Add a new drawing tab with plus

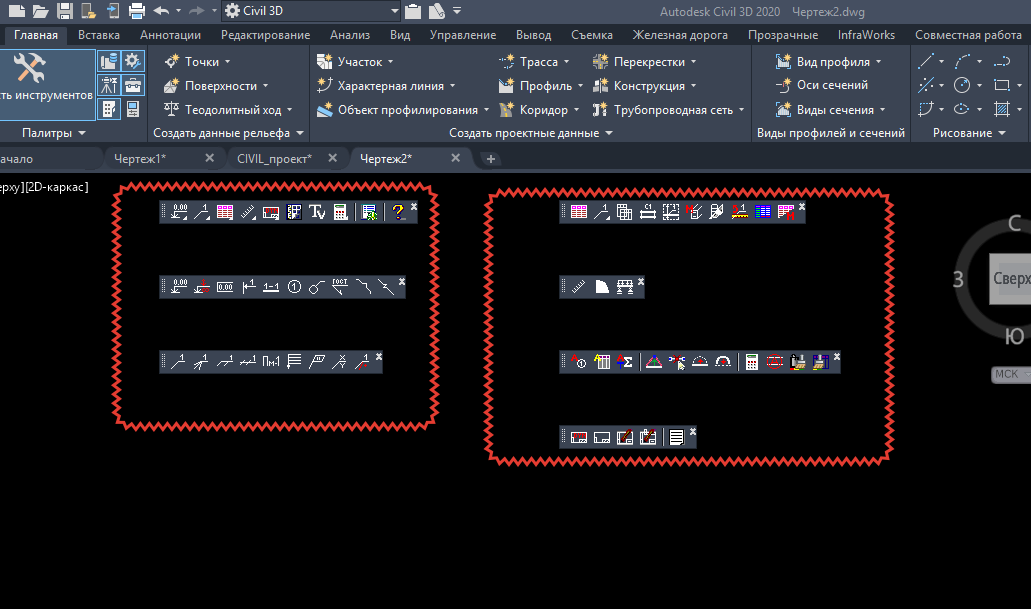click(491, 158)
